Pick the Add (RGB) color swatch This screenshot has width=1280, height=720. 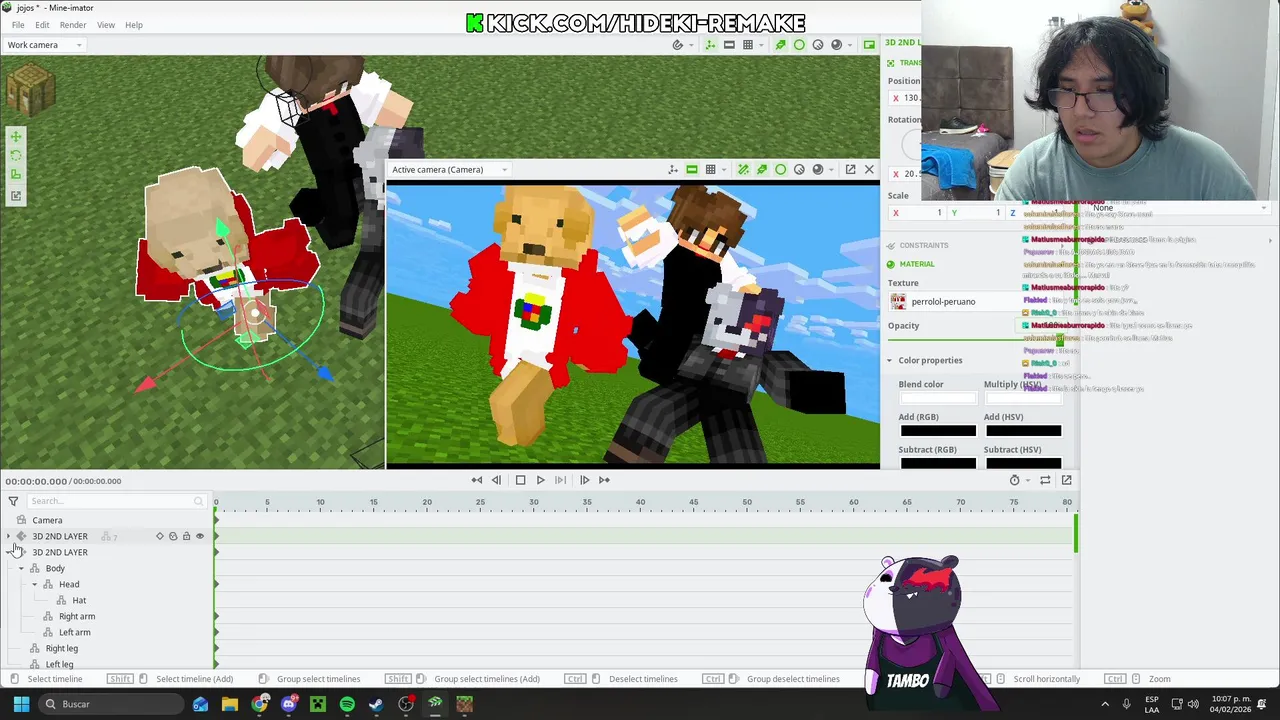click(x=938, y=431)
